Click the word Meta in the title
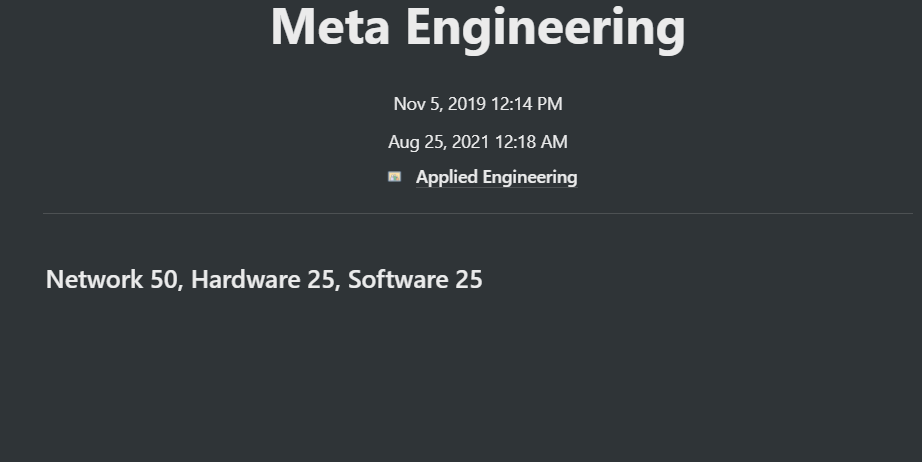 (329, 27)
